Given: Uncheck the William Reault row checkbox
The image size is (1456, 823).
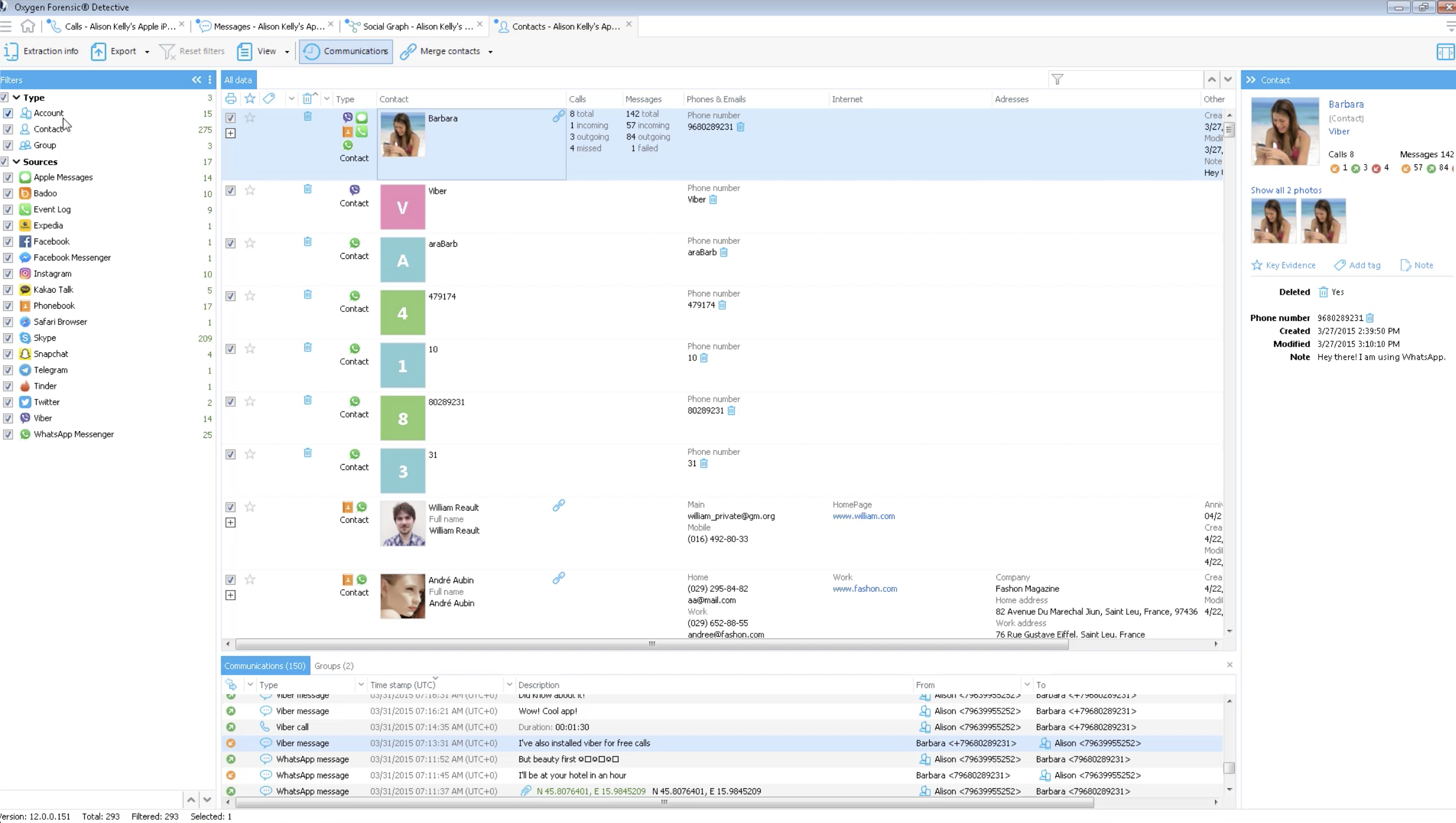Looking at the screenshot, I should tap(230, 508).
